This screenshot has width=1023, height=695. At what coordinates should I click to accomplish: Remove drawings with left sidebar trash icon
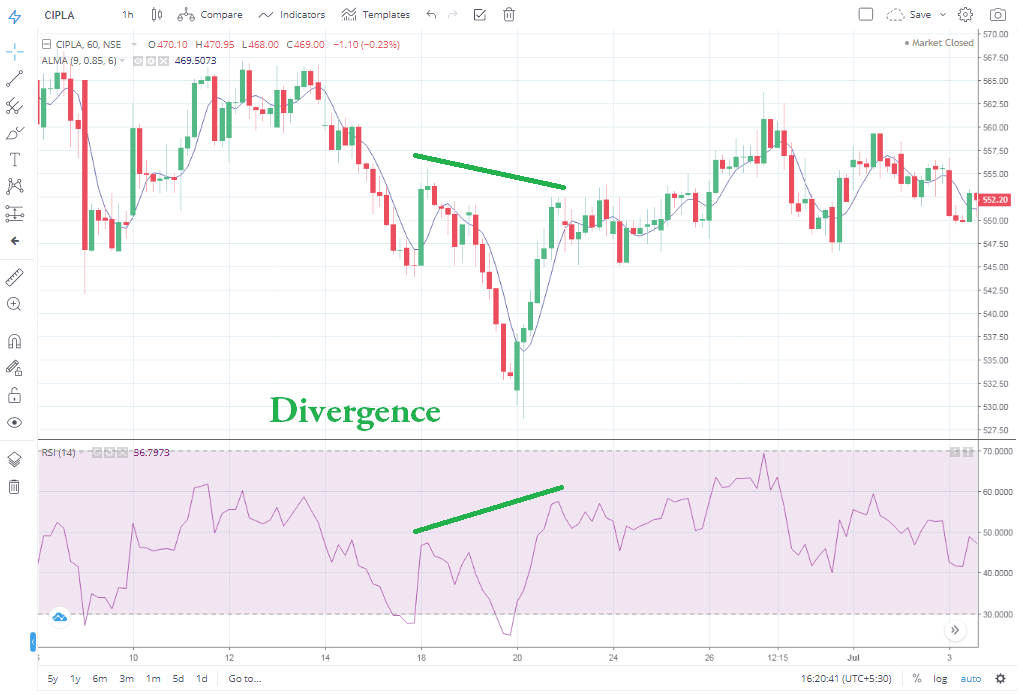(14, 486)
